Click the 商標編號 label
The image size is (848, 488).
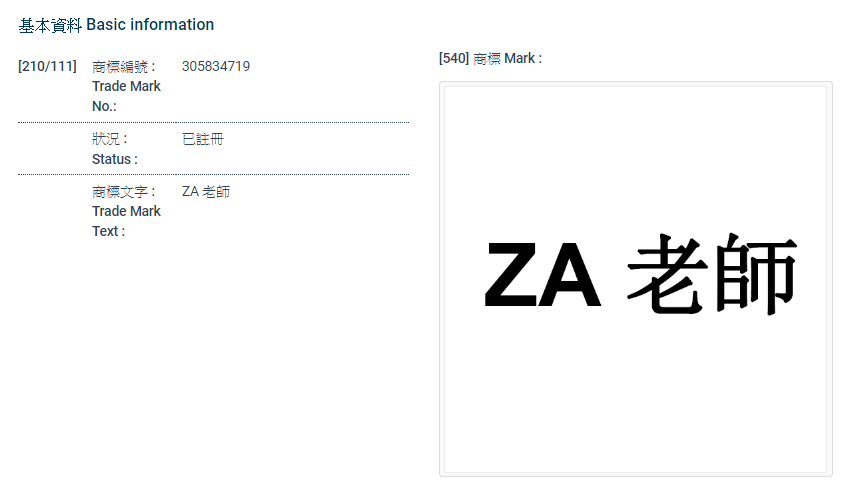(x=120, y=67)
